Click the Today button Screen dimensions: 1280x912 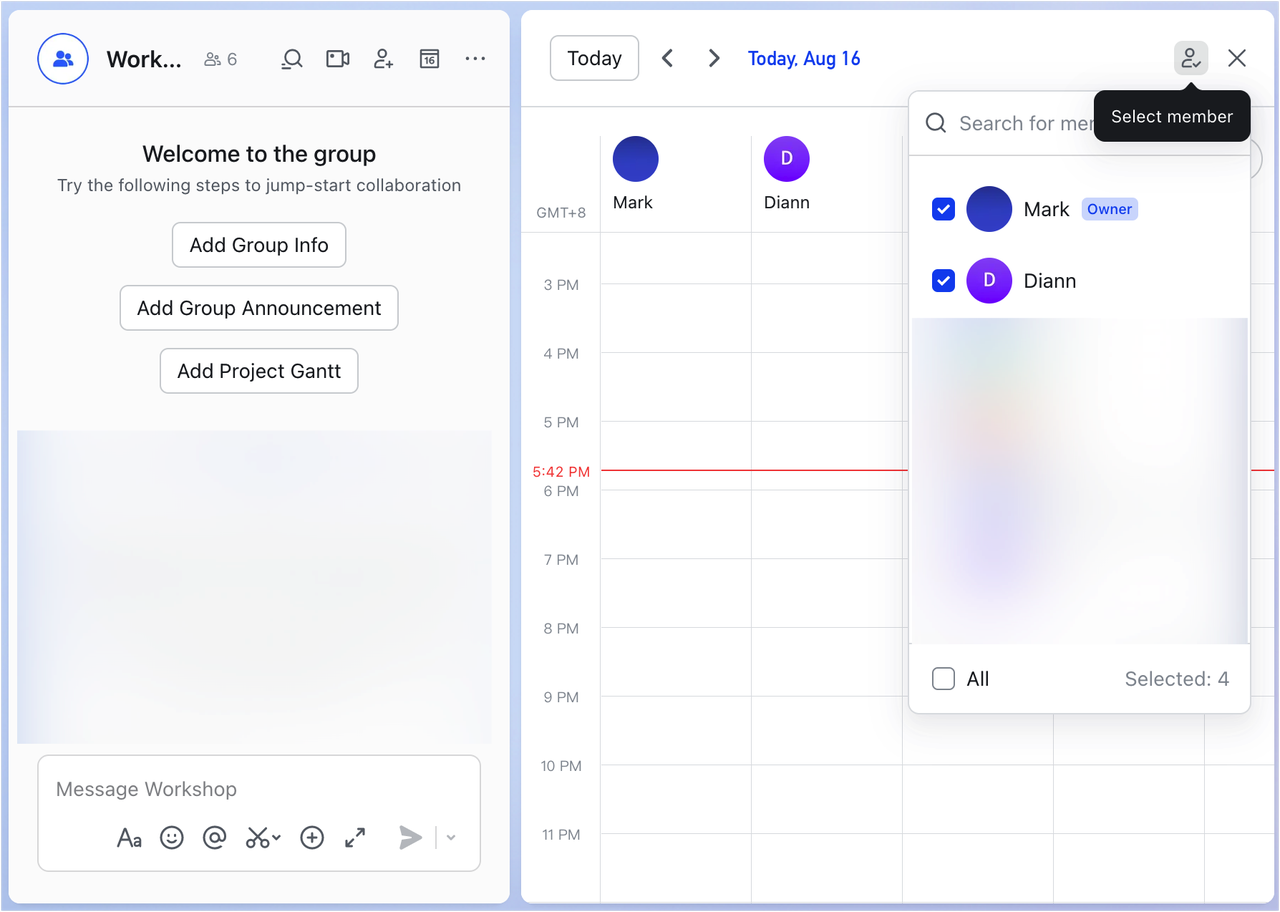(x=594, y=58)
